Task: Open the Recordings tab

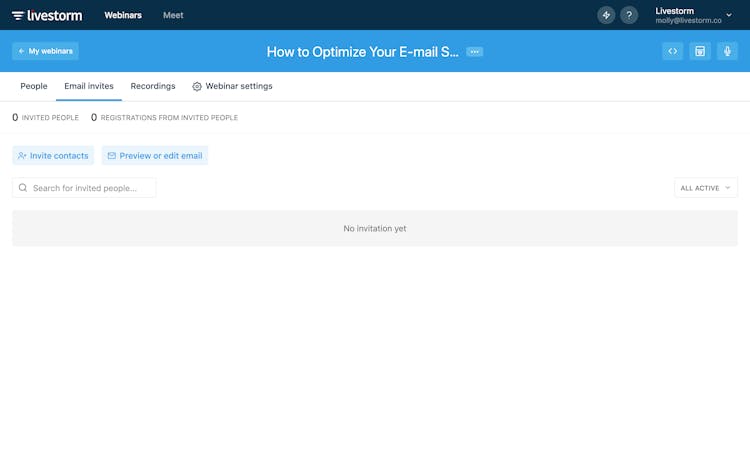Action: (153, 86)
